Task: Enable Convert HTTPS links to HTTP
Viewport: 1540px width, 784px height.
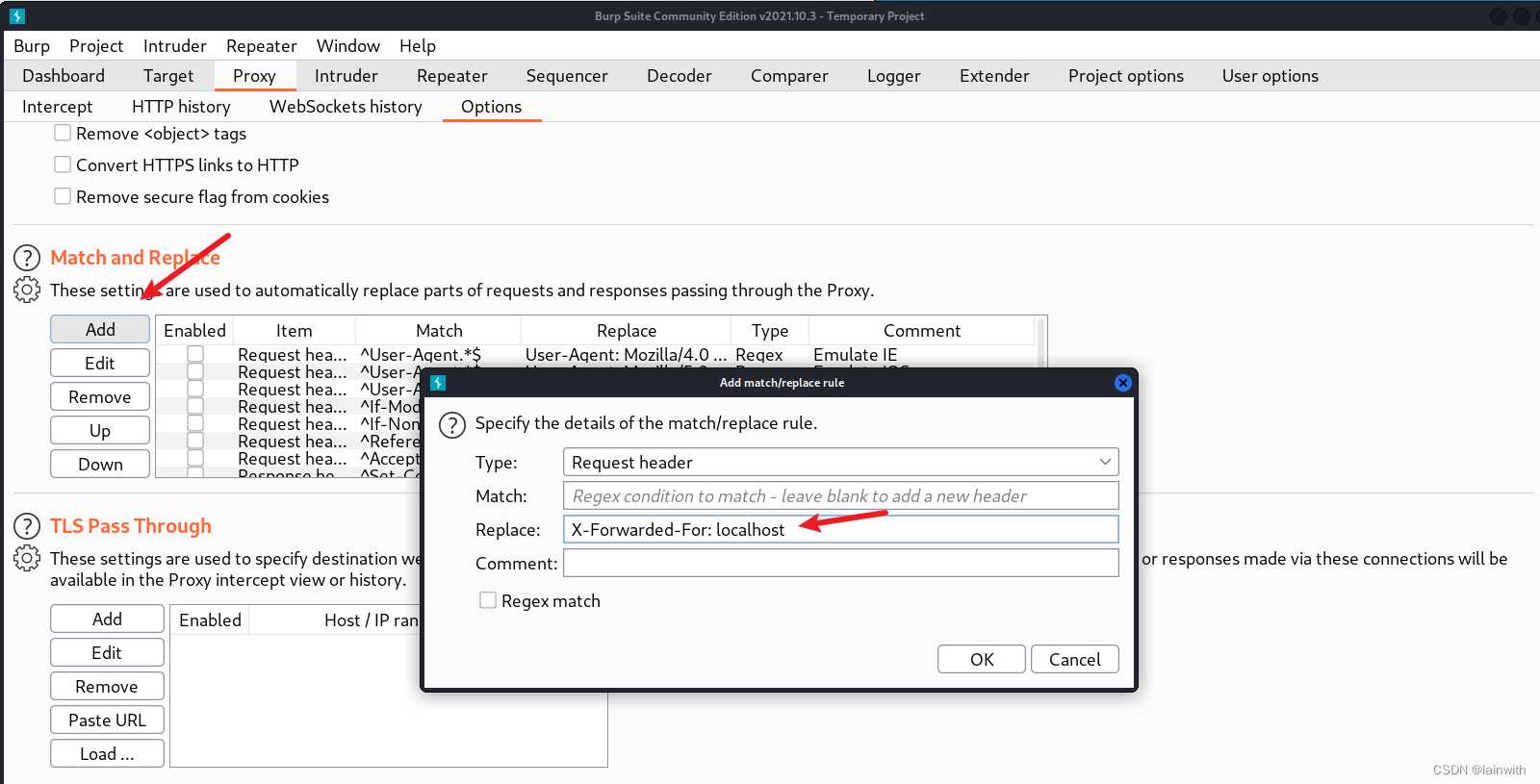Action: coord(63,164)
